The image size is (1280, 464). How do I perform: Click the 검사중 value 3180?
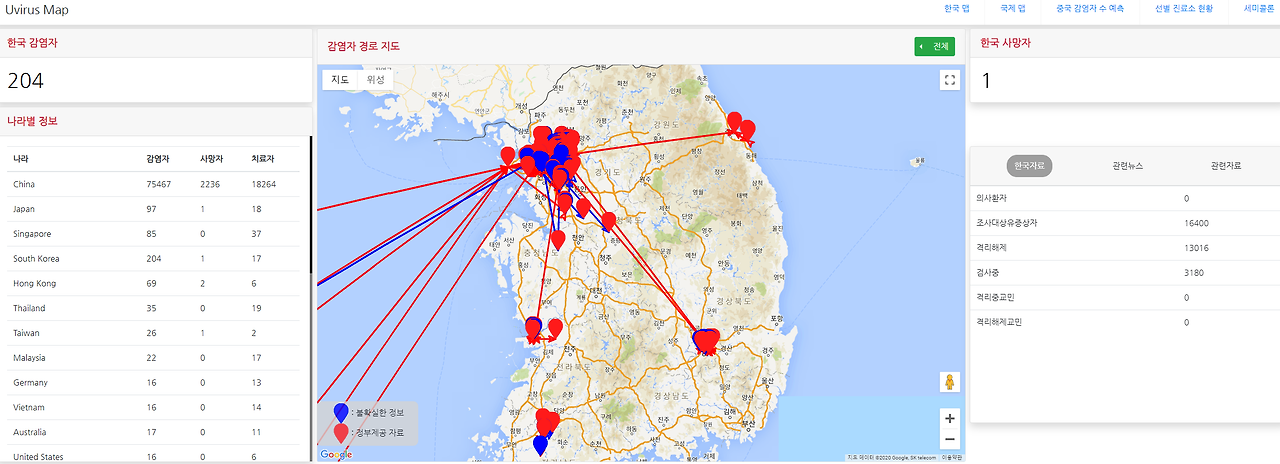click(x=1194, y=273)
